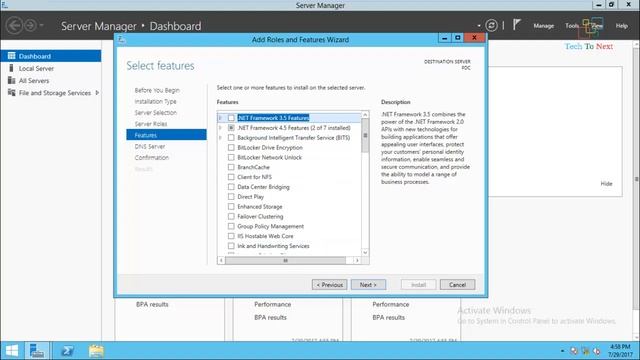Tick the BranchCache checkbox
Screen dimensions: 640x360
(231, 167)
